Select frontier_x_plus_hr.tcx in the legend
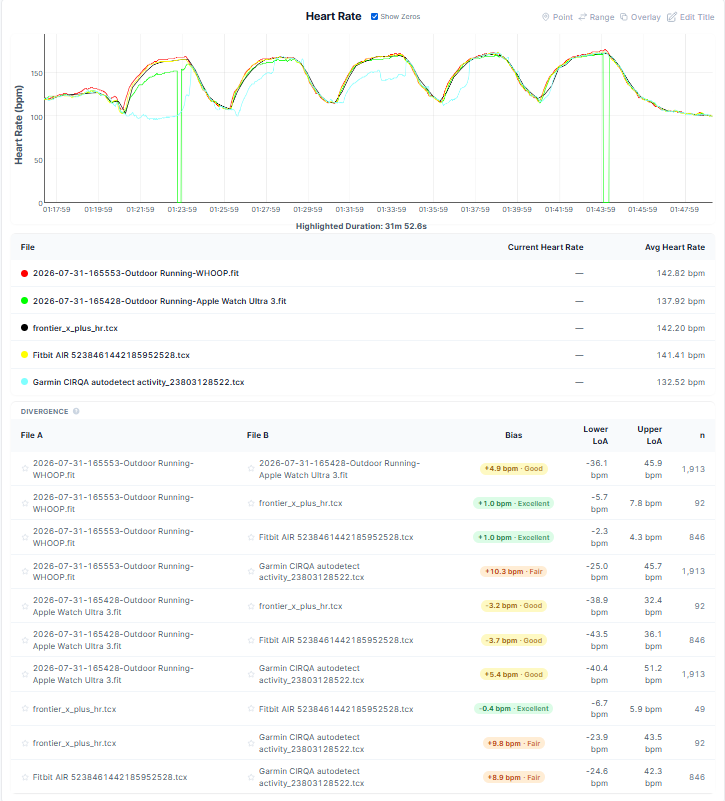The image size is (725, 801). (x=75, y=328)
